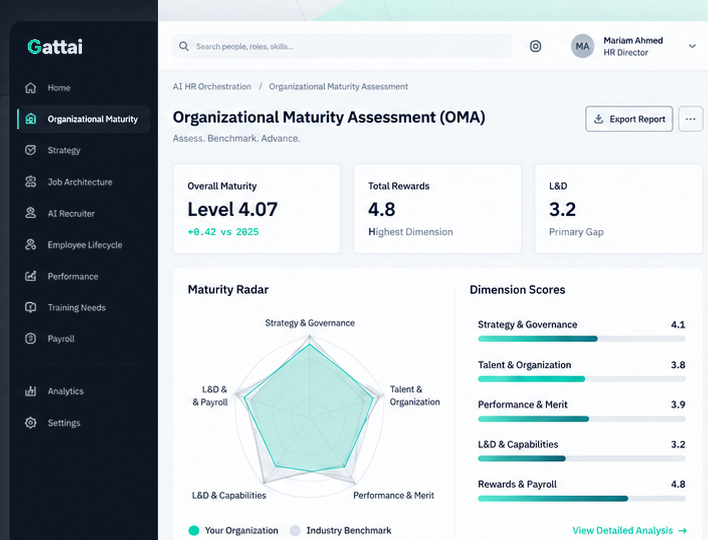Click the Dimension Scores heading
The image size is (708, 540).
[517, 289]
